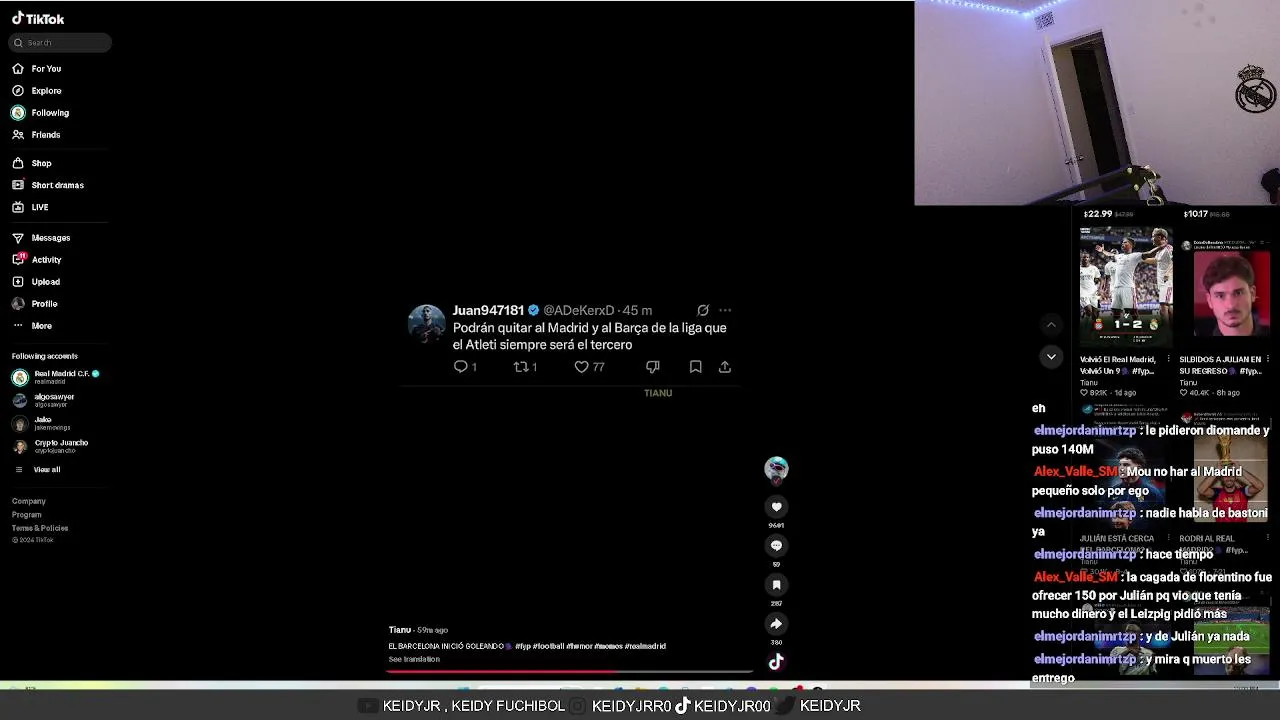Click See translation under the caption
The width and height of the screenshot is (1280, 720).
[x=414, y=660]
